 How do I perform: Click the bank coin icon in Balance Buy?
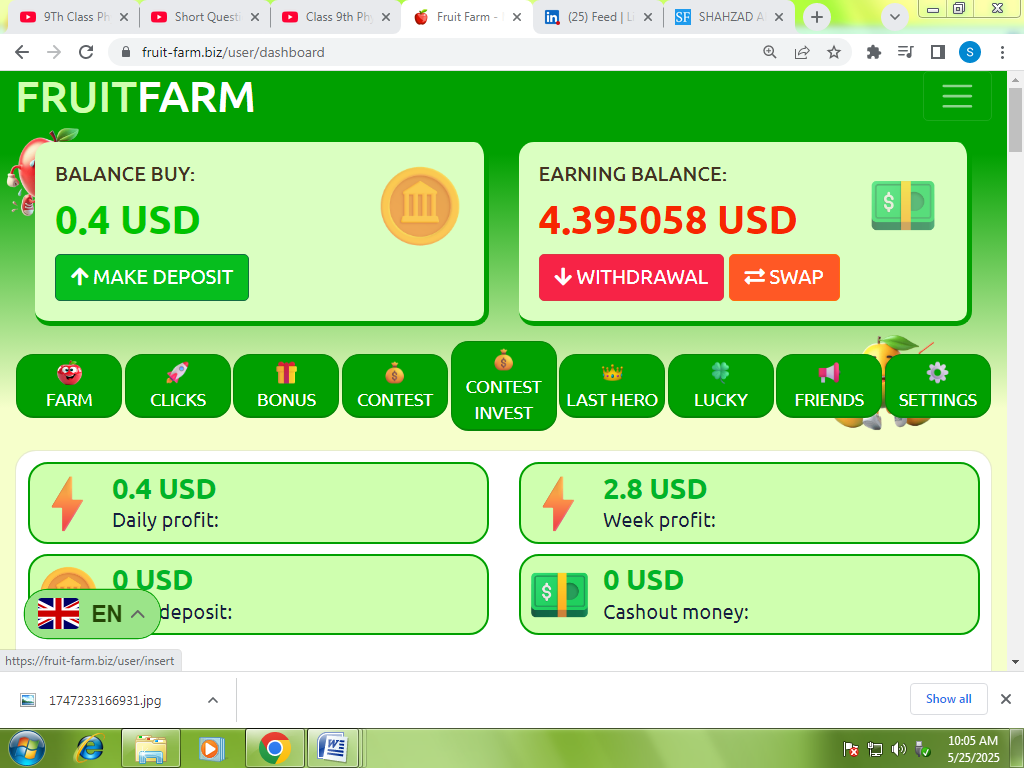(420, 206)
